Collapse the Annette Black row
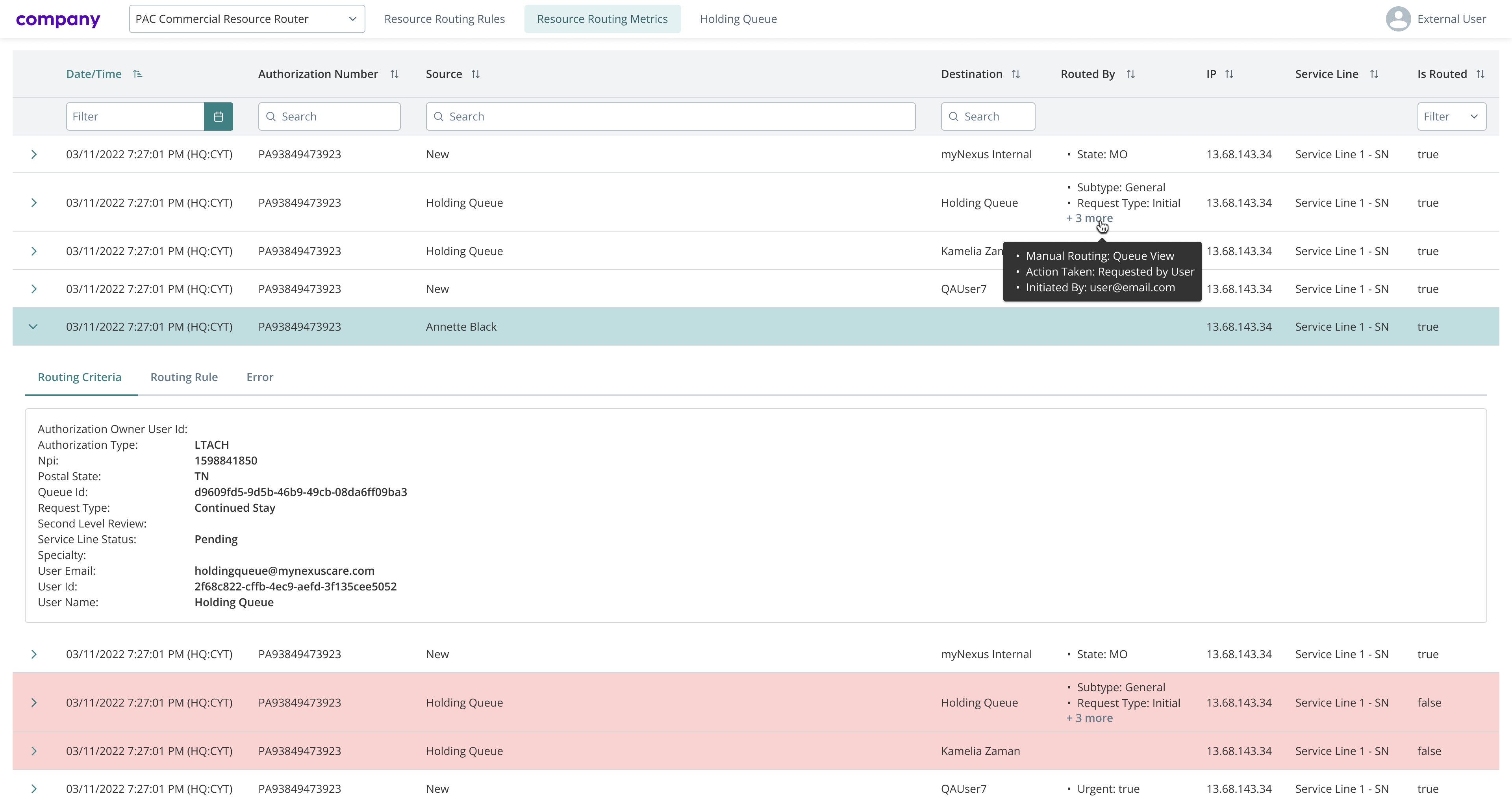This screenshot has width=1512, height=803. coord(33,326)
